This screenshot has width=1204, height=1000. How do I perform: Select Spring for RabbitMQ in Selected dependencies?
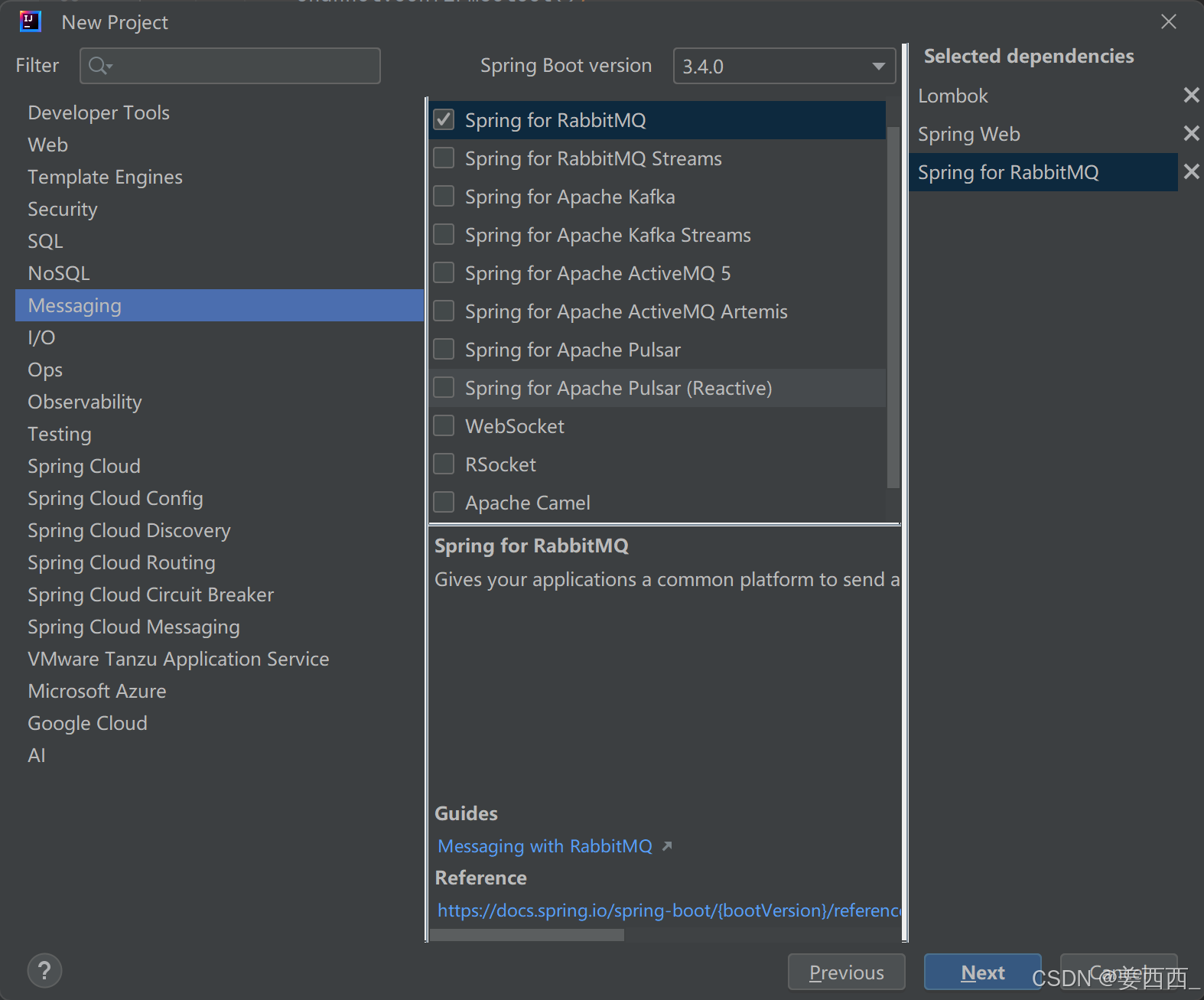tap(1043, 172)
